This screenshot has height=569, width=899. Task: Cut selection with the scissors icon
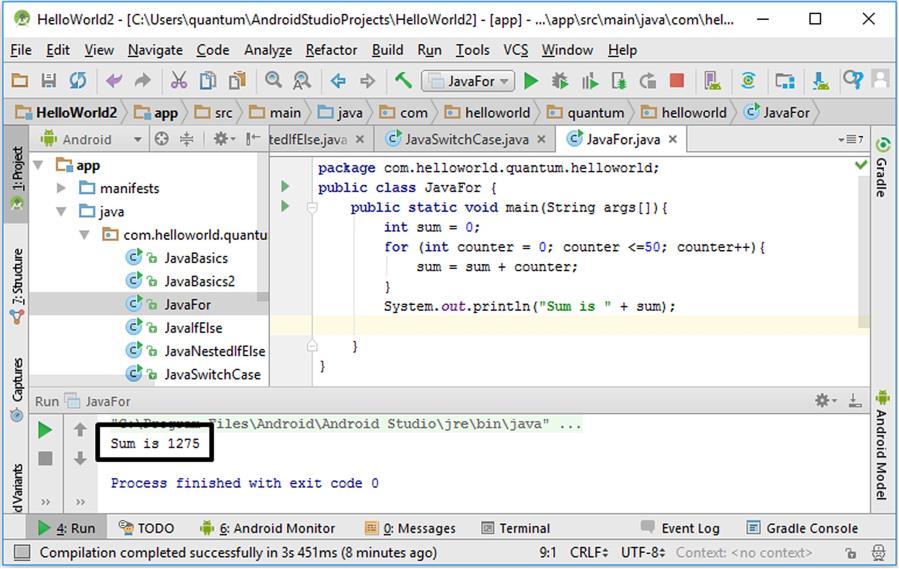point(179,80)
